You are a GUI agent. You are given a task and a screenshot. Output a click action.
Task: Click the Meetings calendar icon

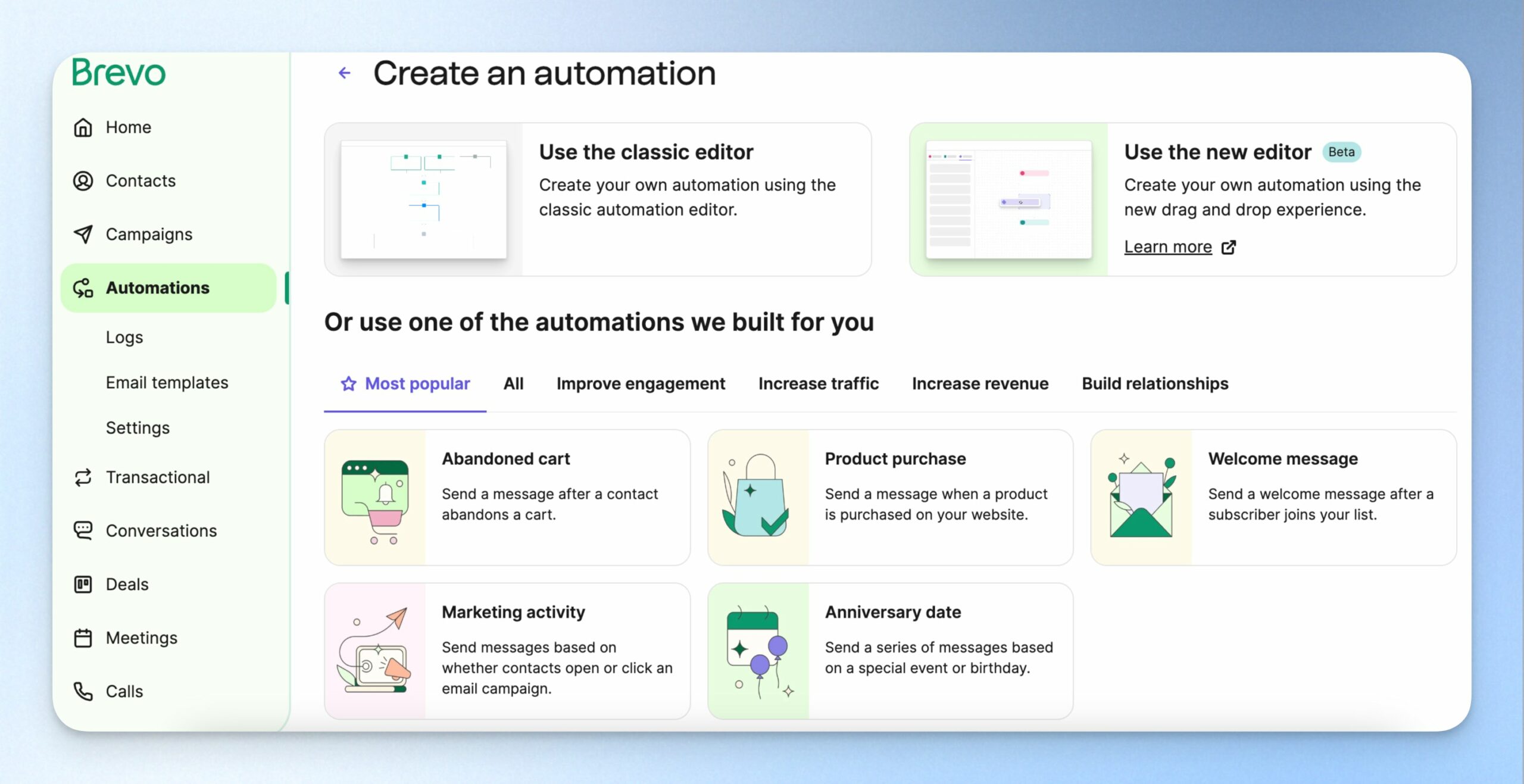[83, 638]
